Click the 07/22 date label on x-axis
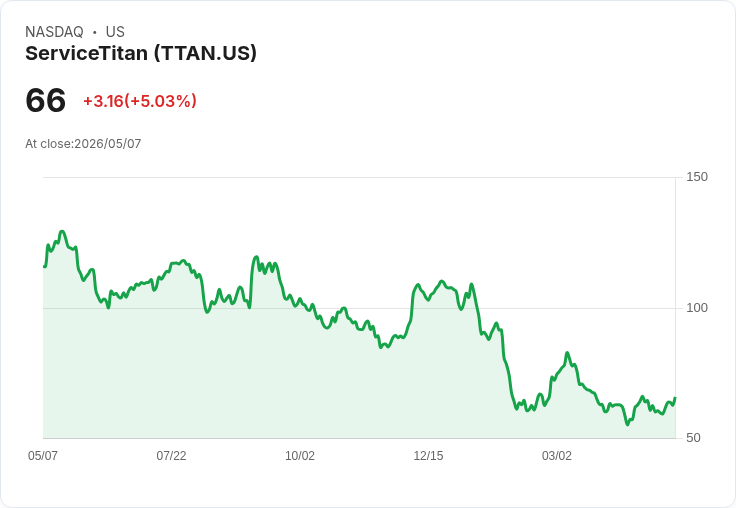 (171, 456)
